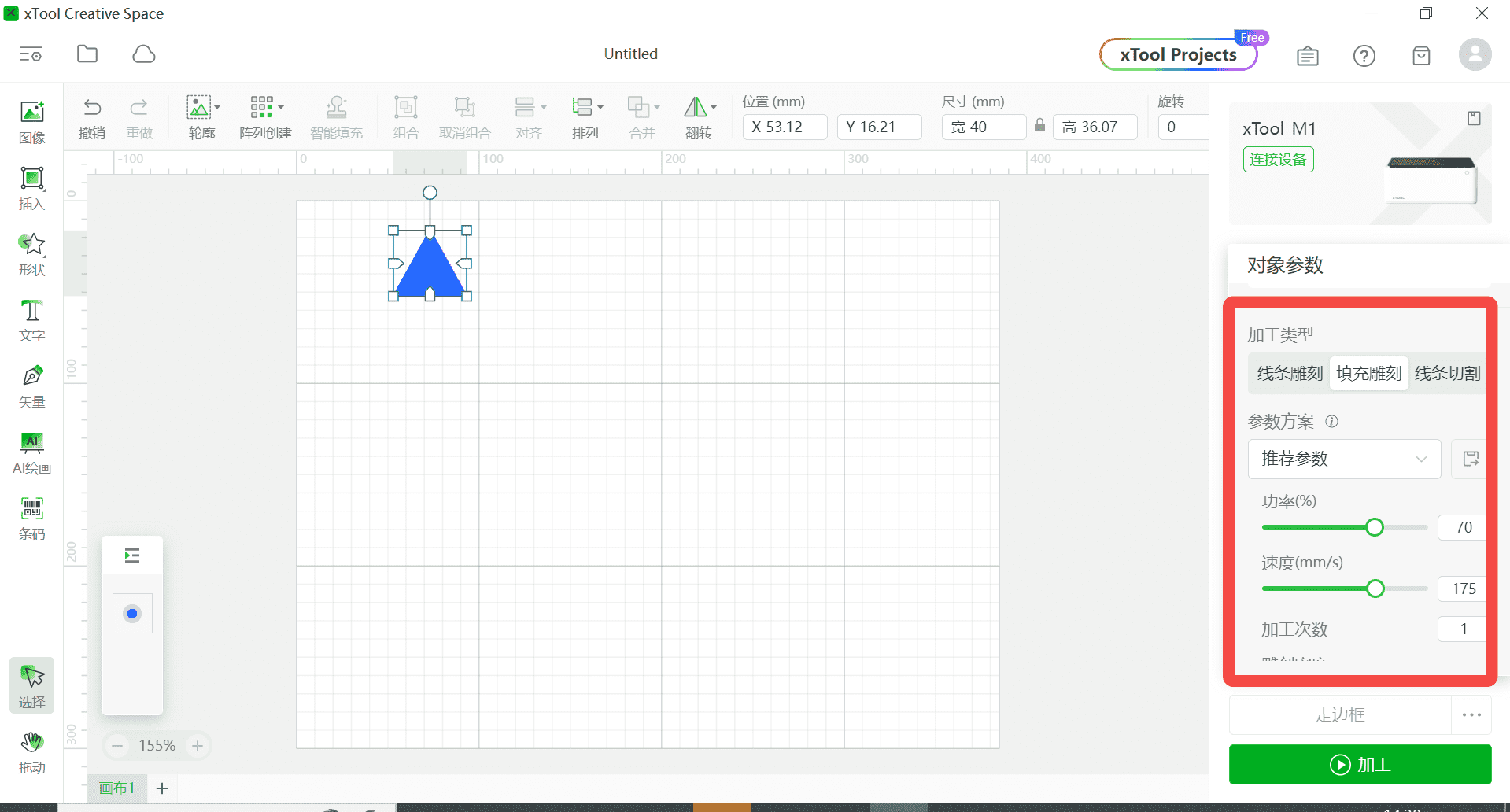Zoom in with plus button
1510x812 pixels.
[x=198, y=746]
